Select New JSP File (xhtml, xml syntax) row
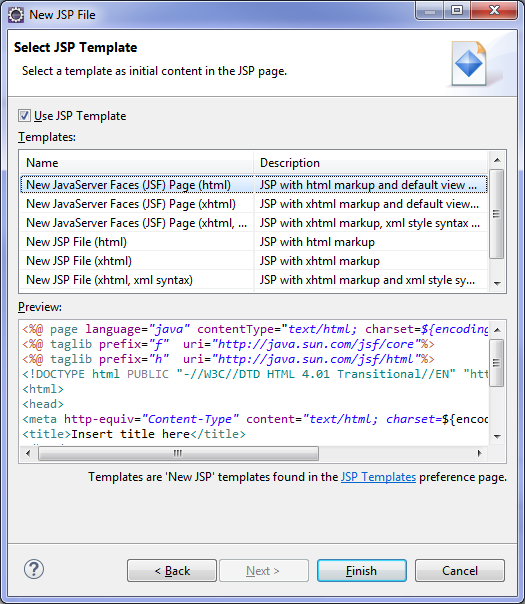This screenshot has width=525, height=604. click(253, 280)
